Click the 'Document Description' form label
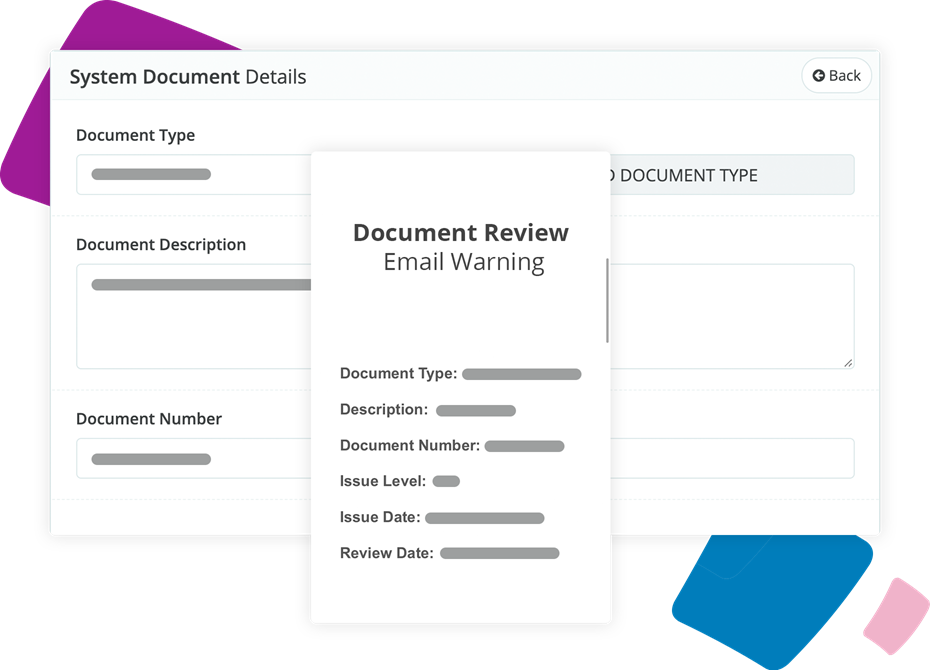Image resolution: width=930 pixels, height=670 pixels. tap(161, 244)
